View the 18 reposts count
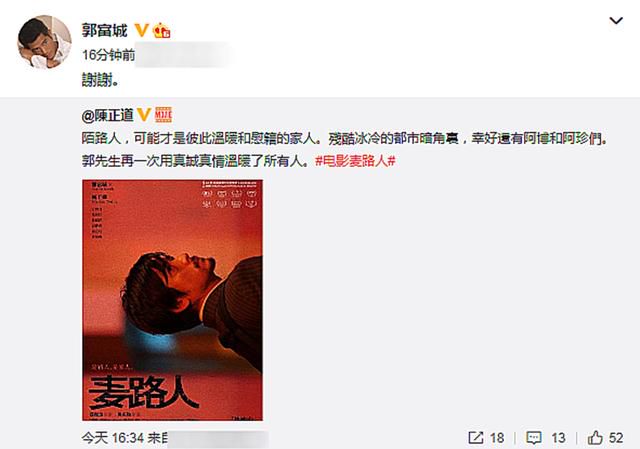Viewport: 640px width, 449px height. coord(497,438)
